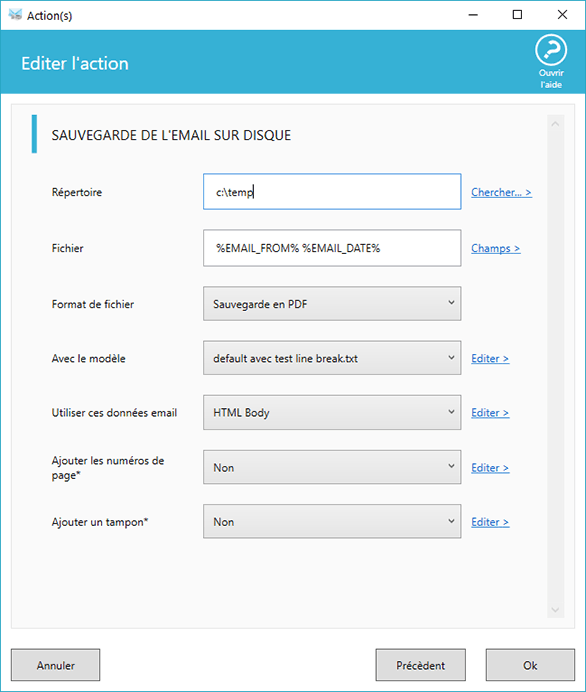Viewport: 586px width, 692px height.
Task: Click the Répertoire label
Action: click(77, 192)
